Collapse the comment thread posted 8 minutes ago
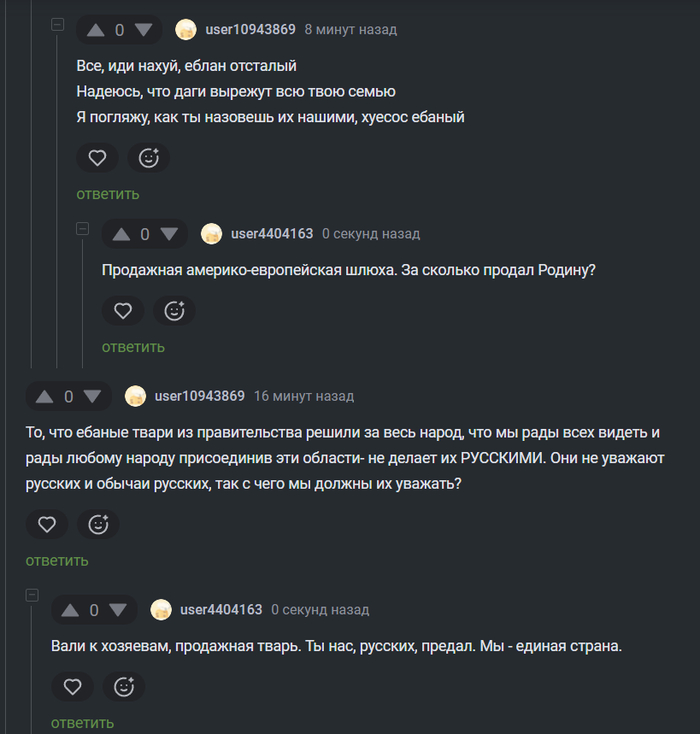 tap(58, 24)
